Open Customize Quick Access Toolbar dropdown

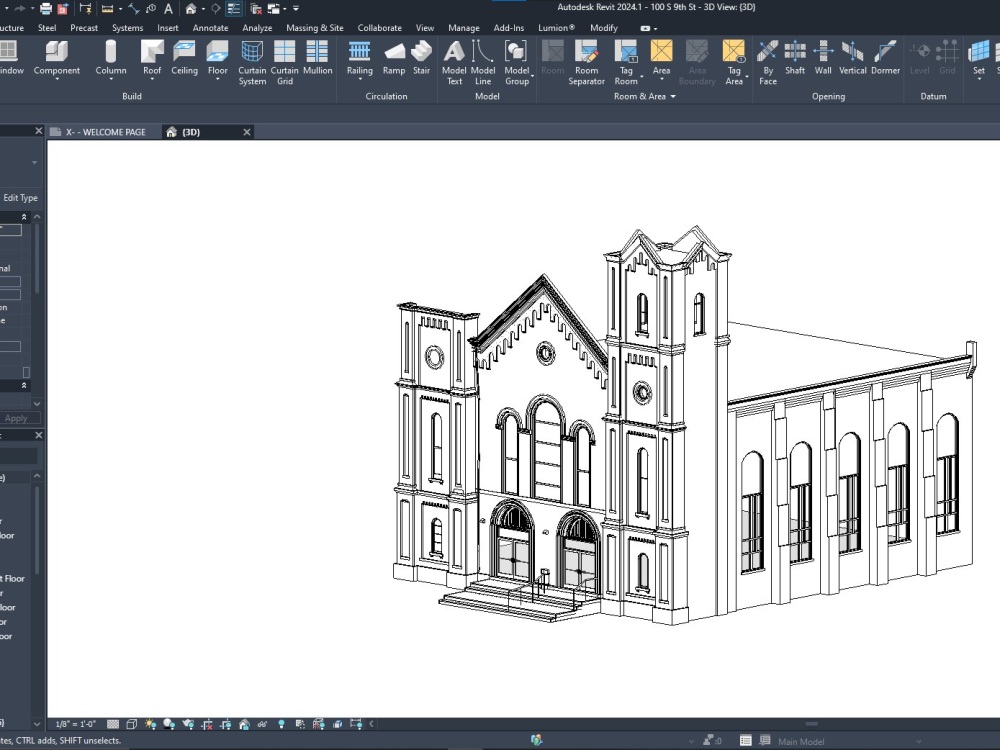296,9
